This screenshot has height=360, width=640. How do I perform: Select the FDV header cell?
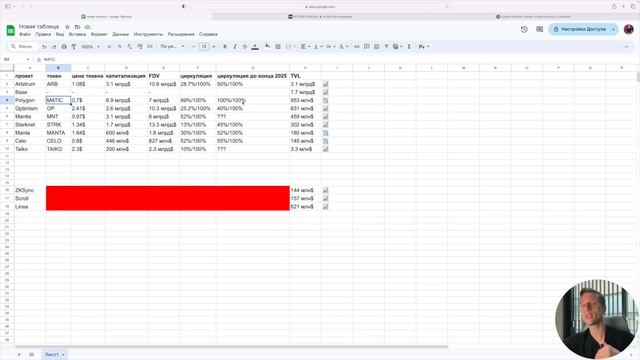pyautogui.click(x=163, y=76)
